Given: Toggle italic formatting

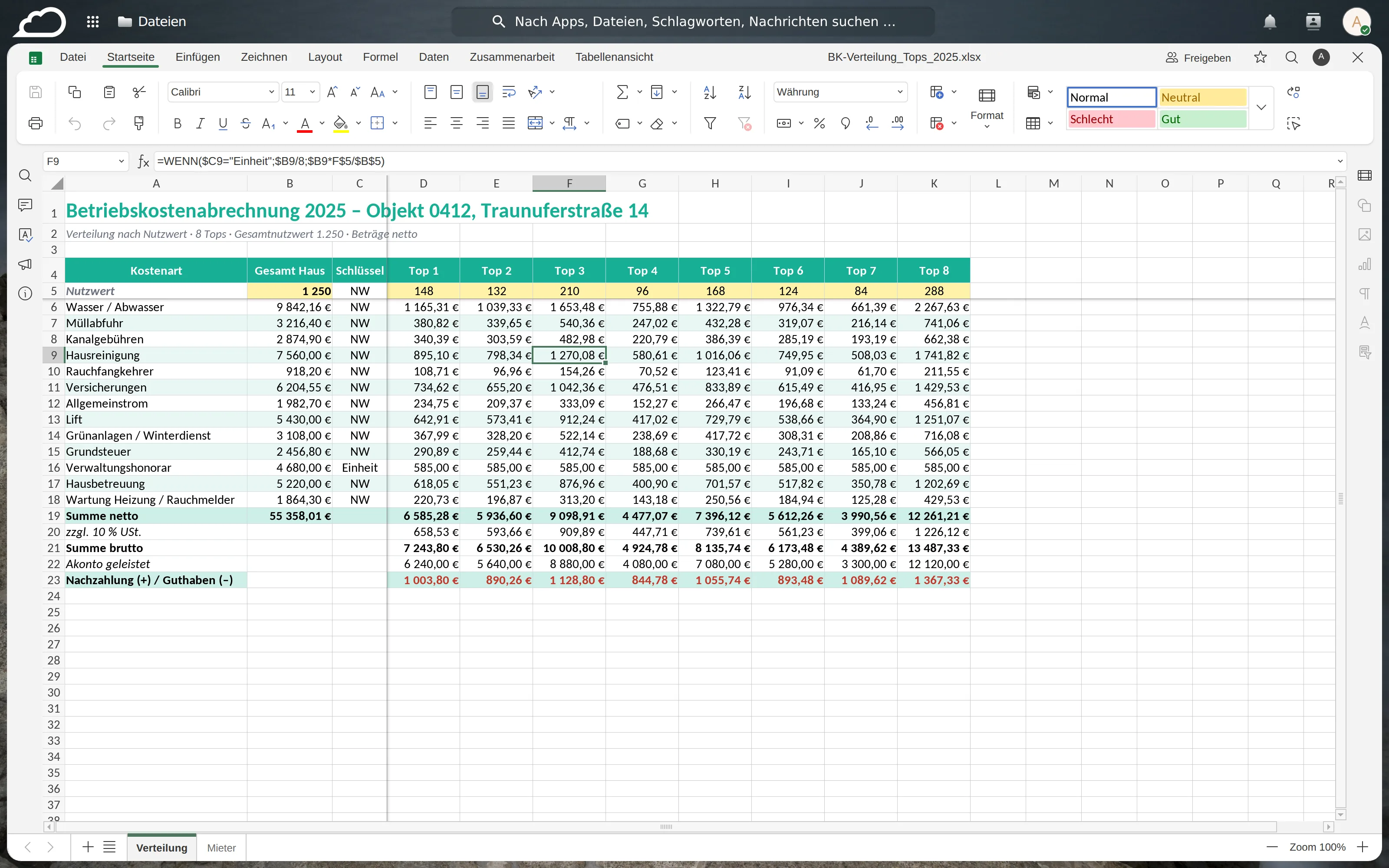Looking at the screenshot, I should (x=200, y=123).
